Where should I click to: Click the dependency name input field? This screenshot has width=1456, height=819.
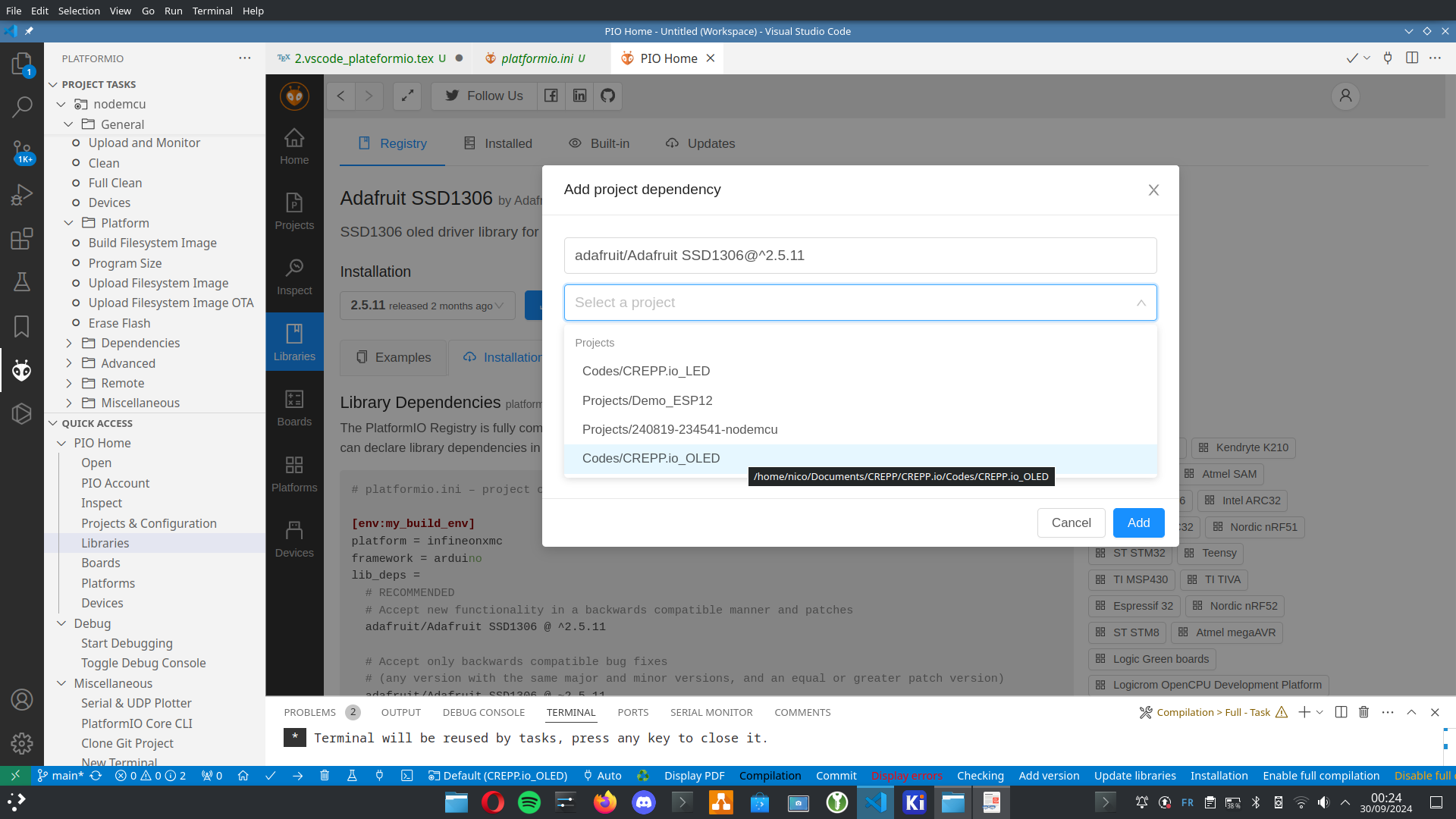pyautogui.click(x=860, y=256)
